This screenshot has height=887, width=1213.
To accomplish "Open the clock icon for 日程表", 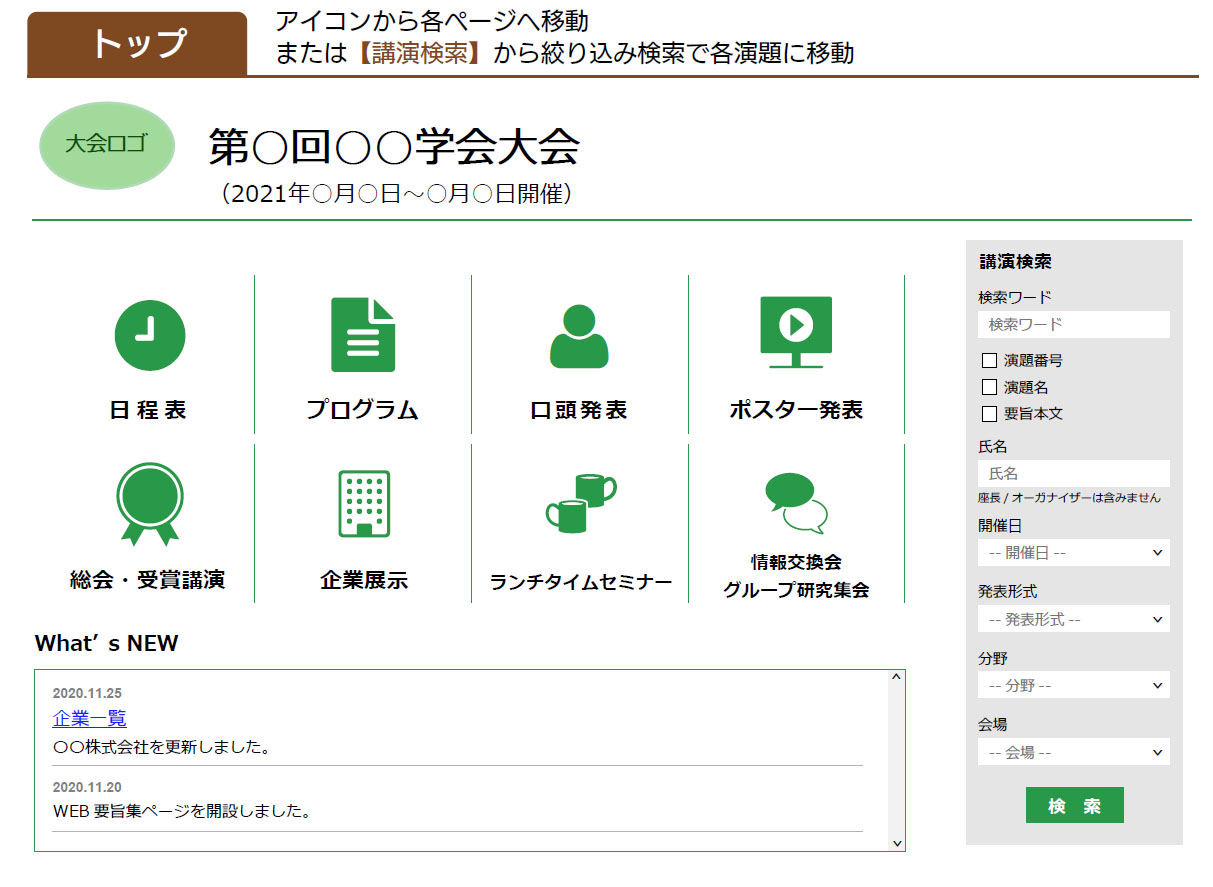I will tap(149, 335).
